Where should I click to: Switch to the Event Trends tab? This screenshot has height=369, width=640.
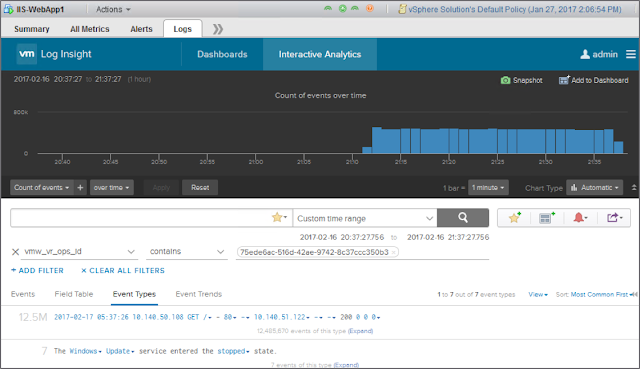tap(199, 294)
